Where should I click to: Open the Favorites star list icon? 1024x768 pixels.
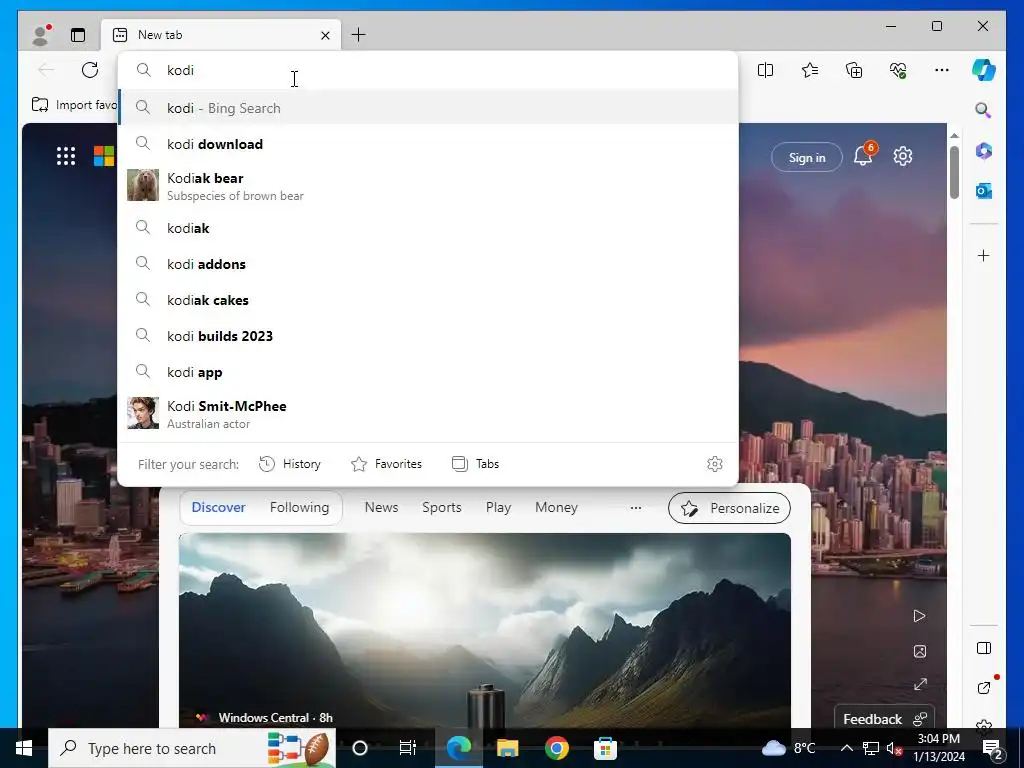tap(810, 70)
